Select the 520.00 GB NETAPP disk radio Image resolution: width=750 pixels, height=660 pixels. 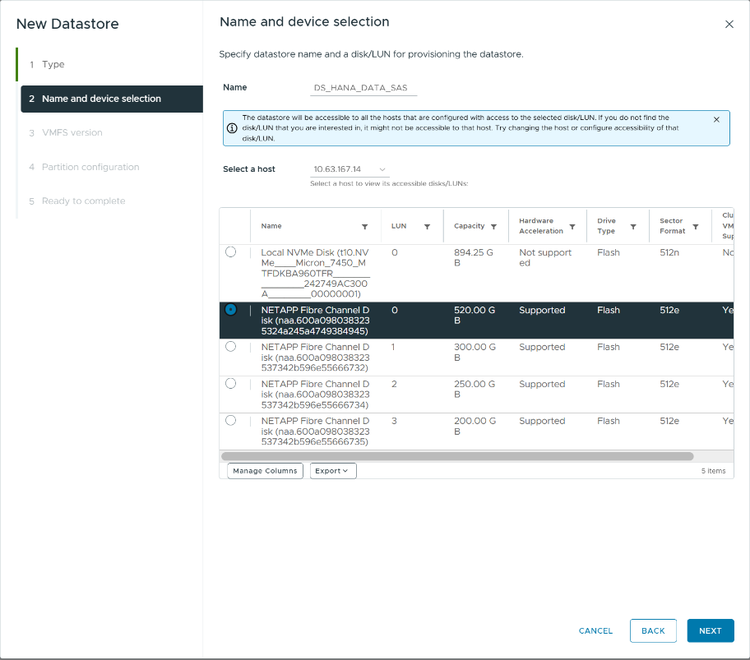pos(231,309)
